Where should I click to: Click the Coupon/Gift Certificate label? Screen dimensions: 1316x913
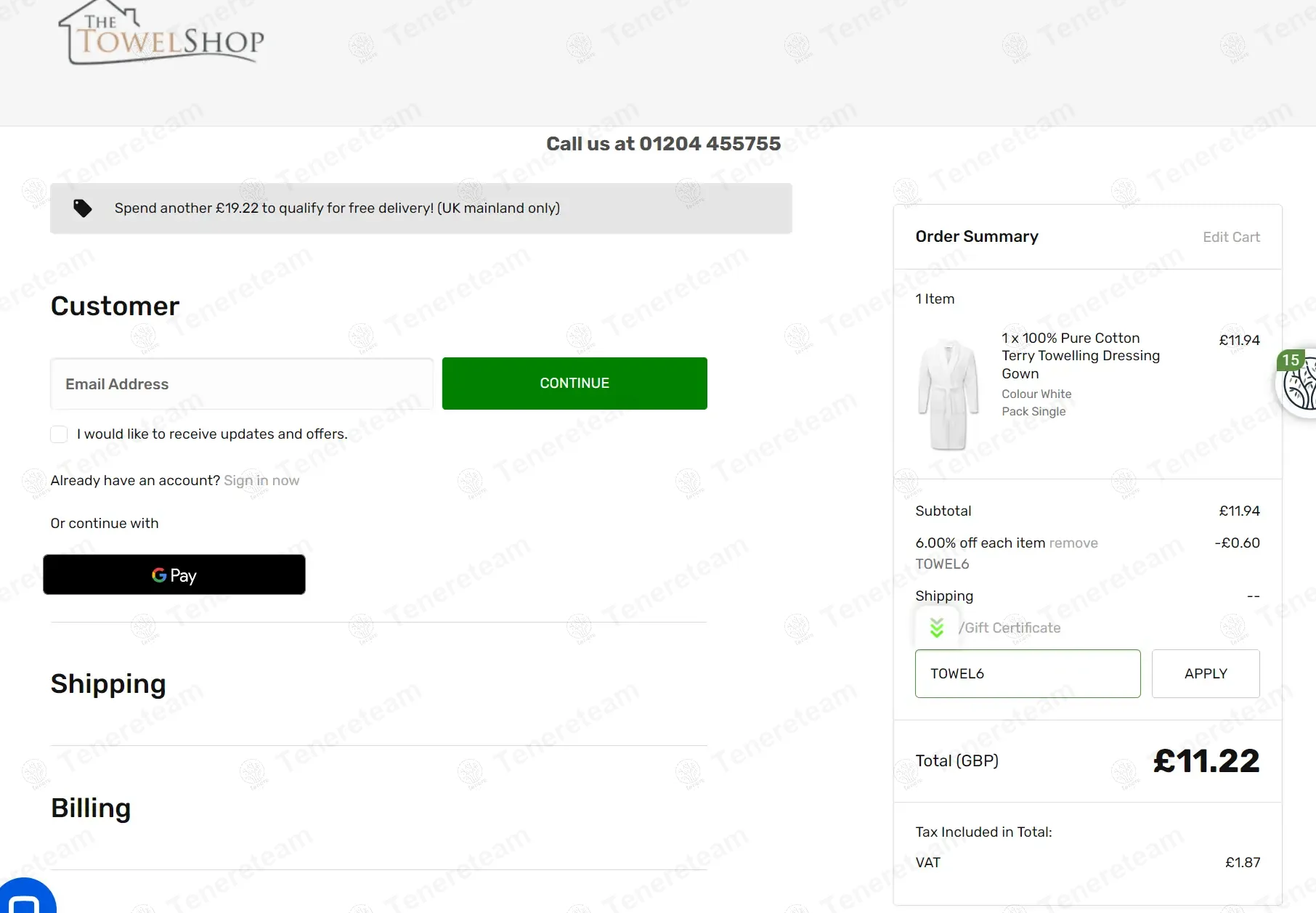coord(1009,628)
